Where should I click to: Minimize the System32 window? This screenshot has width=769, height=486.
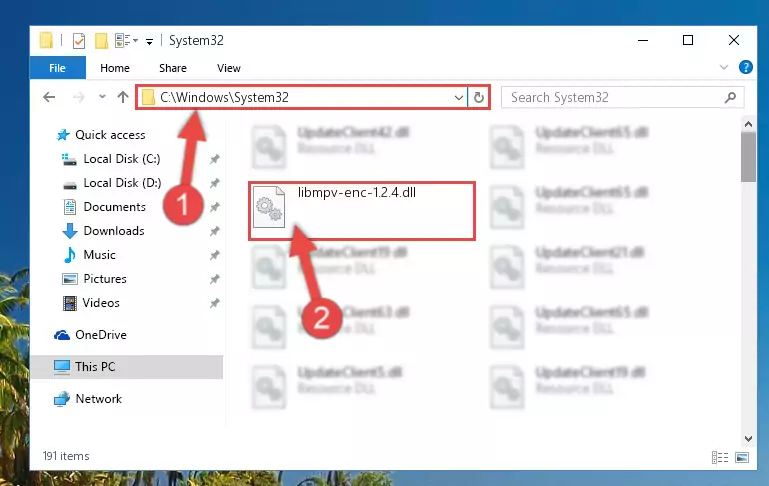(642, 40)
